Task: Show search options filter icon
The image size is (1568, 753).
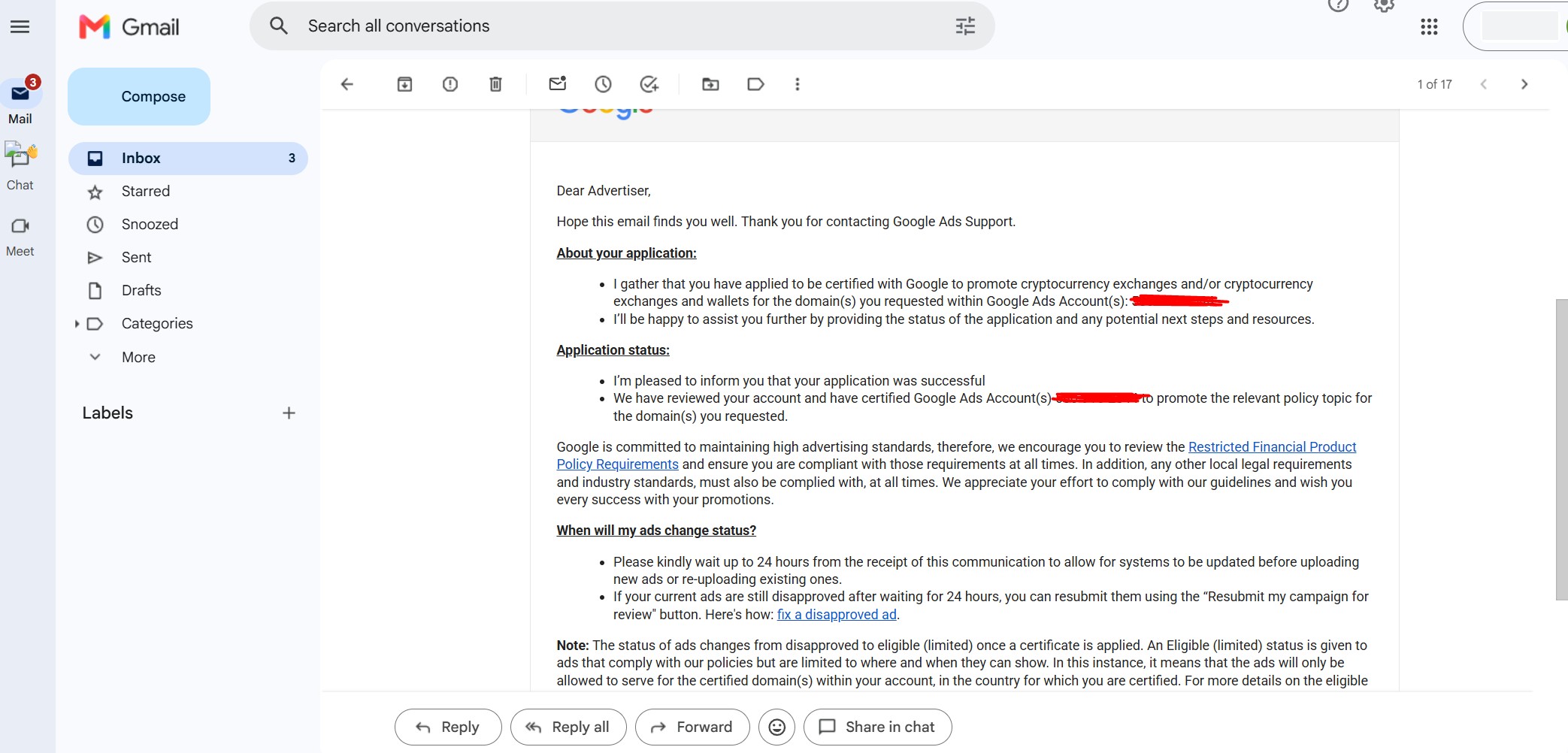Action: point(965,26)
